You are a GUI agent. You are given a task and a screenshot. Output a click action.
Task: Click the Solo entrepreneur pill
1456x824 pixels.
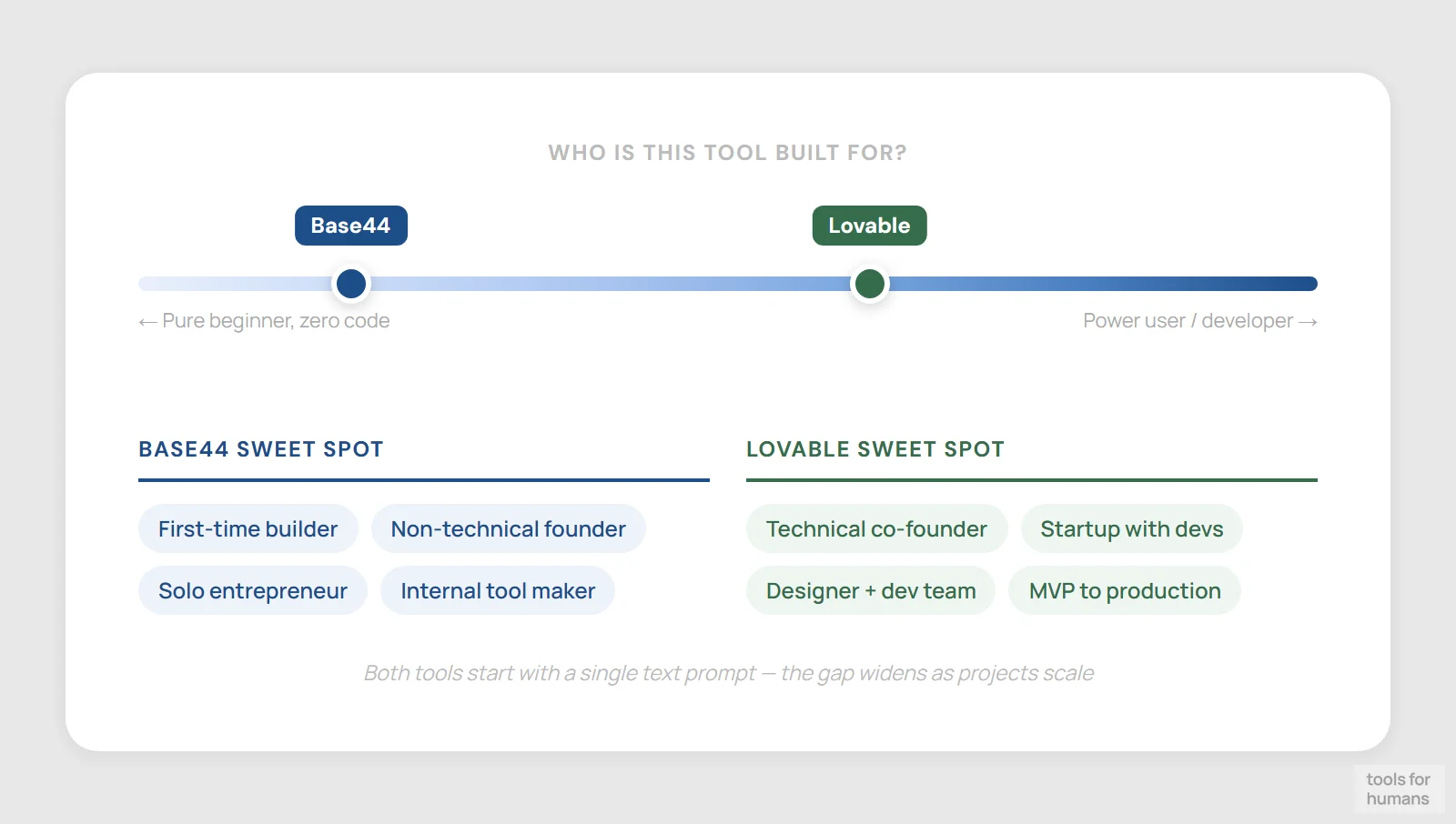pyautogui.click(x=252, y=590)
